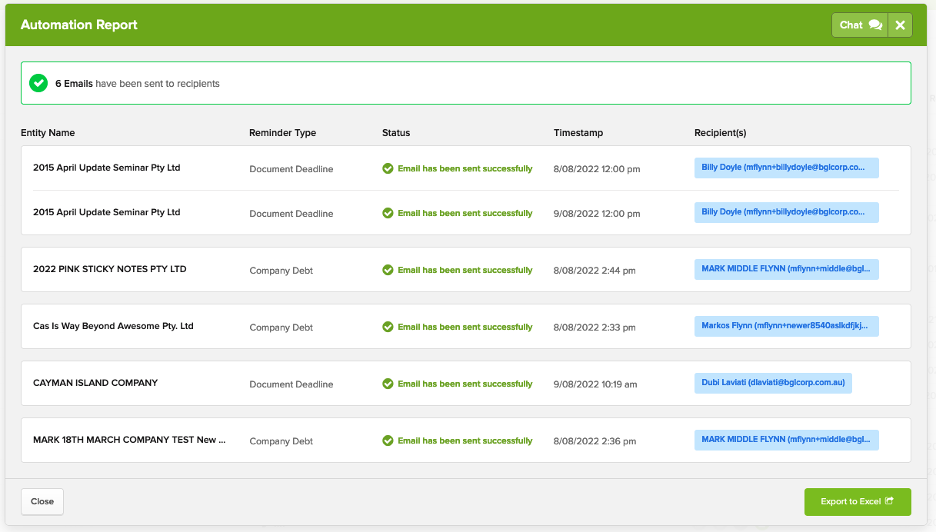The height and width of the screenshot is (532, 936).
Task: Click the green checkmark in the emails sent banner
Action: coord(39,83)
